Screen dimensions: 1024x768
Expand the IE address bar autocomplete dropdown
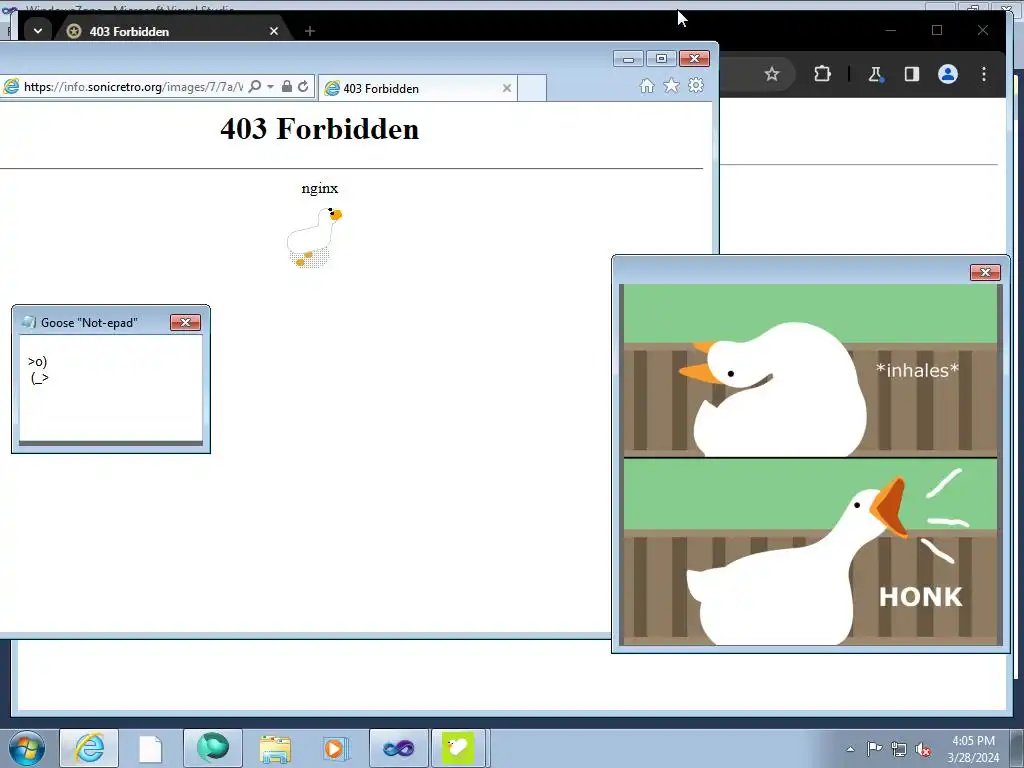270,86
